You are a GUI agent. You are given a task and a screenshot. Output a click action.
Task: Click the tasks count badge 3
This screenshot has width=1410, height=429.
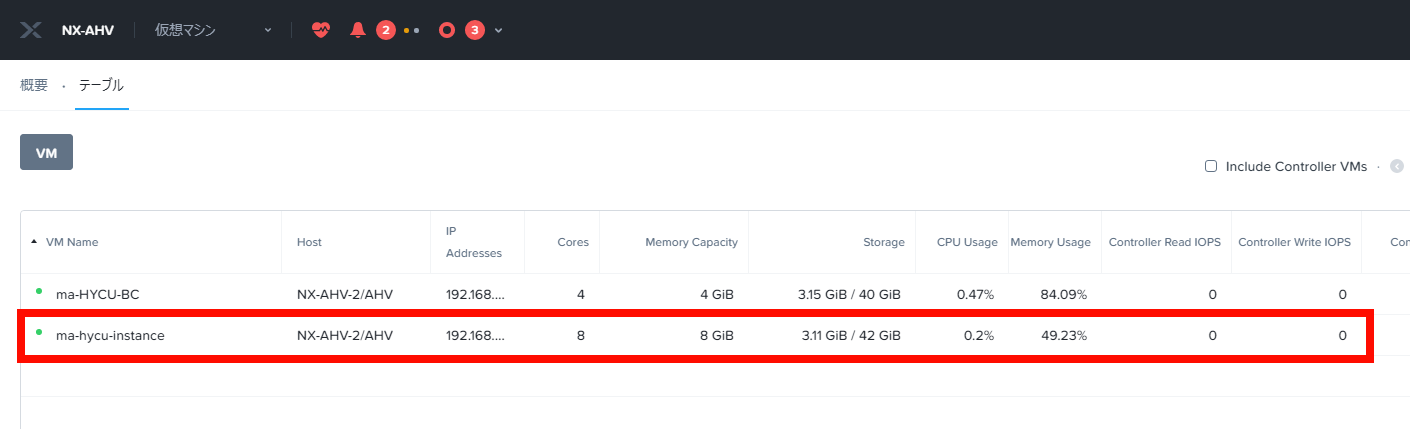pyautogui.click(x=474, y=30)
